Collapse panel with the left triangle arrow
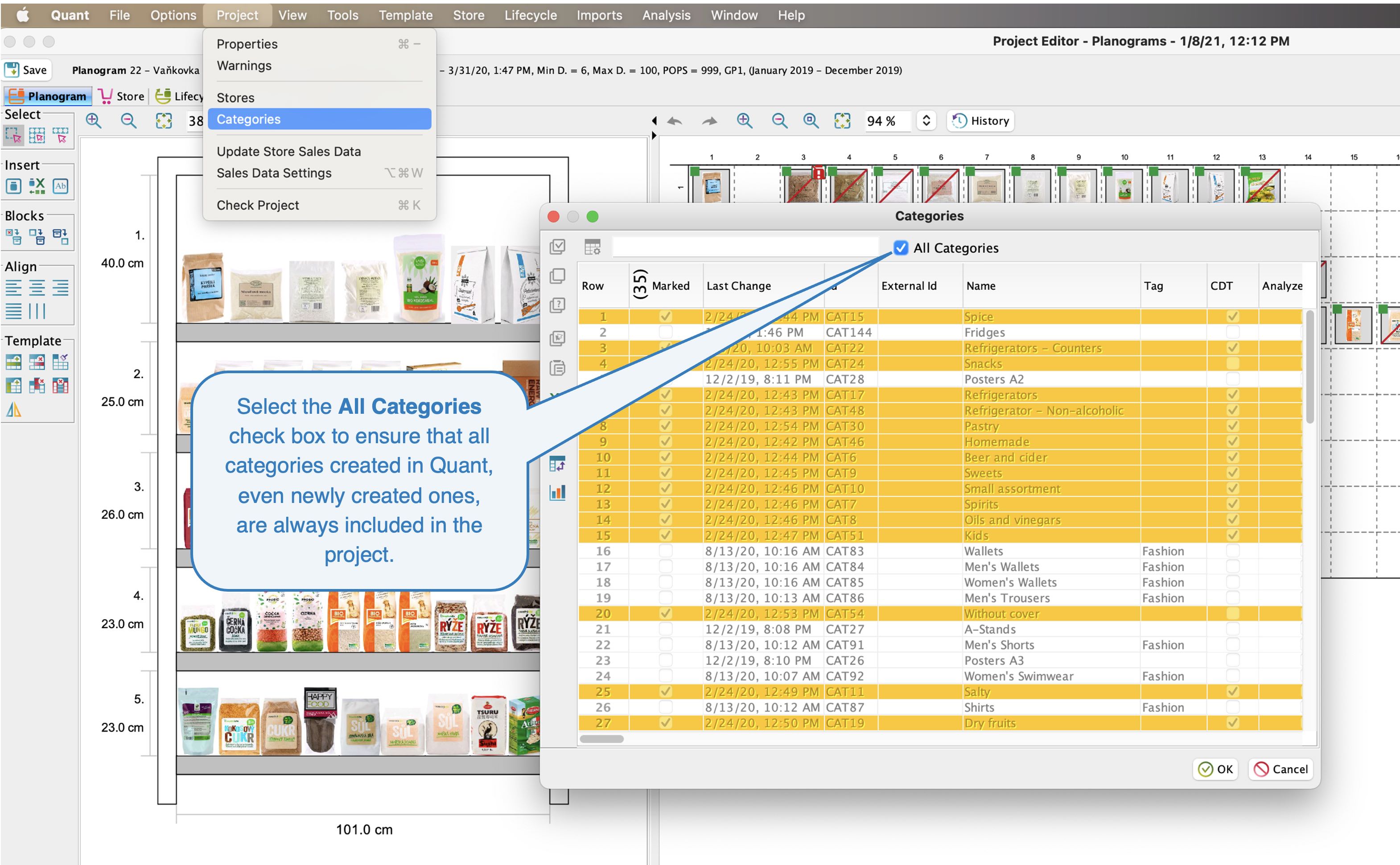The width and height of the screenshot is (1400, 865). 654,121
